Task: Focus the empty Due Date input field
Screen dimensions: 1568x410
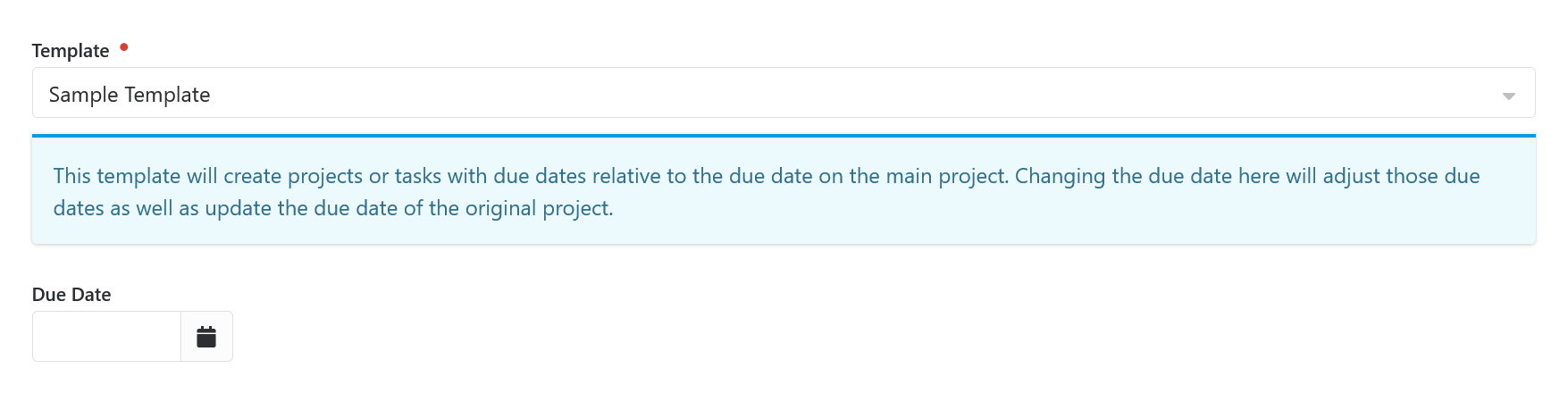Action: tap(106, 337)
